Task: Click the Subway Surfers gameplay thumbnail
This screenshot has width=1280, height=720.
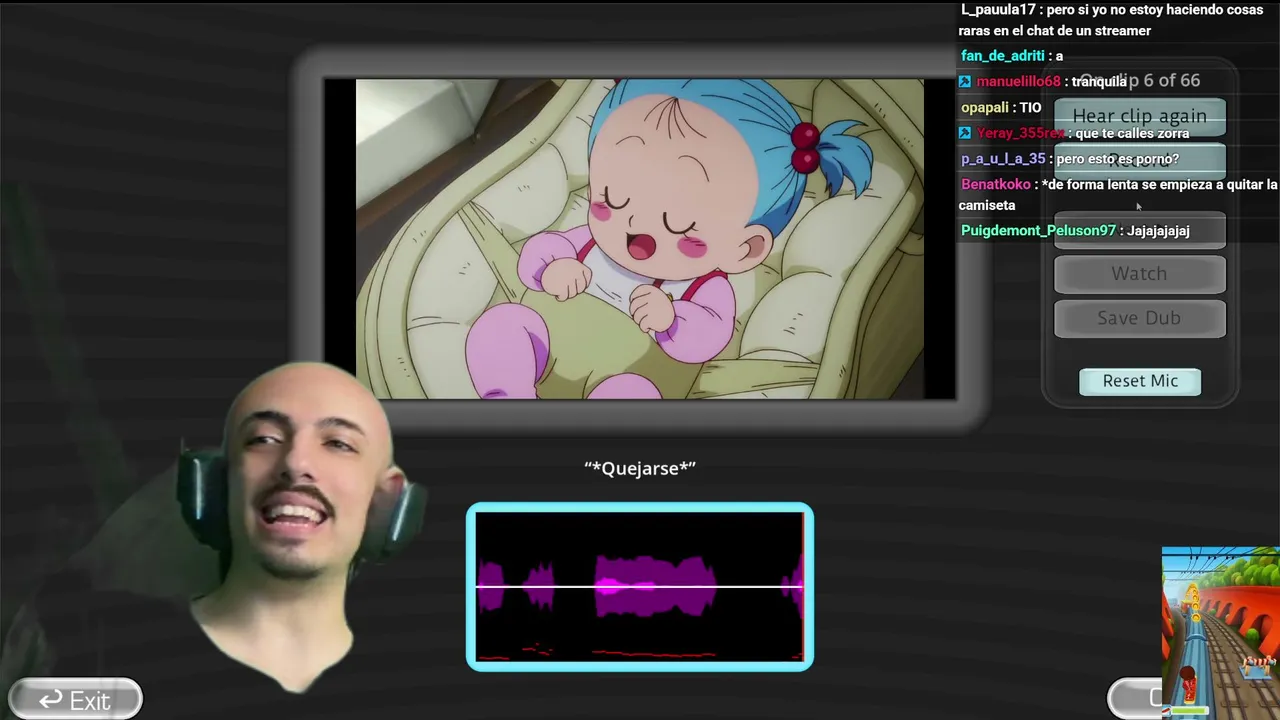Action: [1221, 632]
